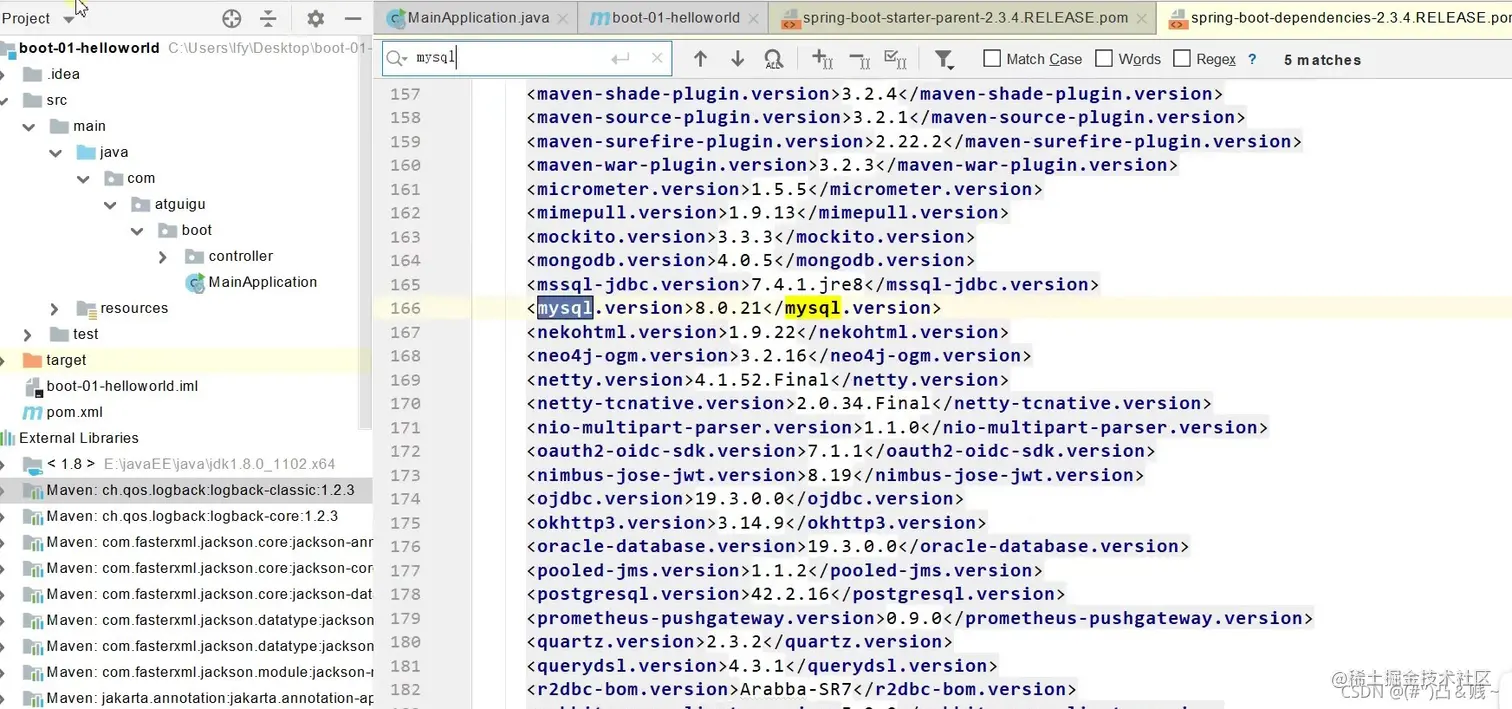Click line number 175 in gutter
Viewport: 1512px width, 709px height.
point(405,523)
